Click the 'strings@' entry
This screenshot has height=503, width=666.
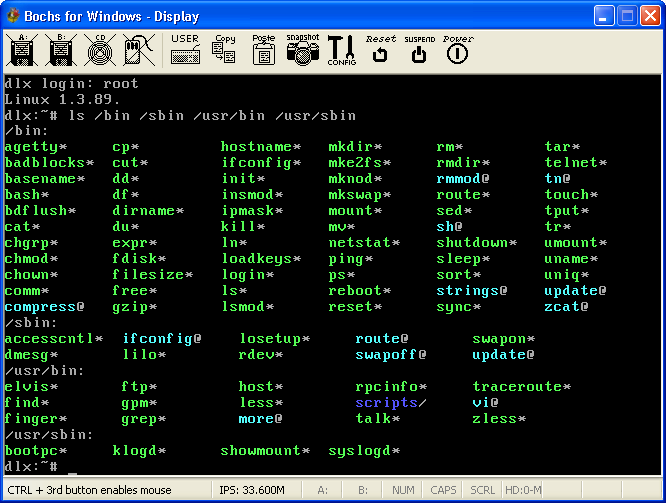click(472, 291)
